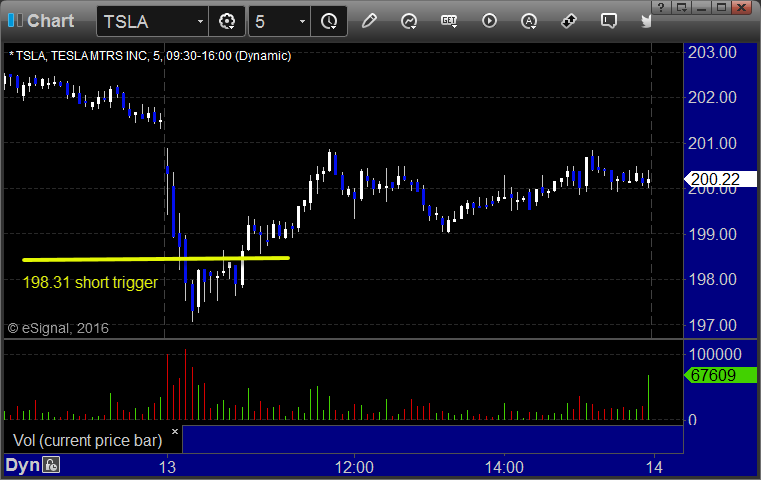Click the 14:00 time axis label
This screenshot has width=761, height=480.
click(504, 467)
